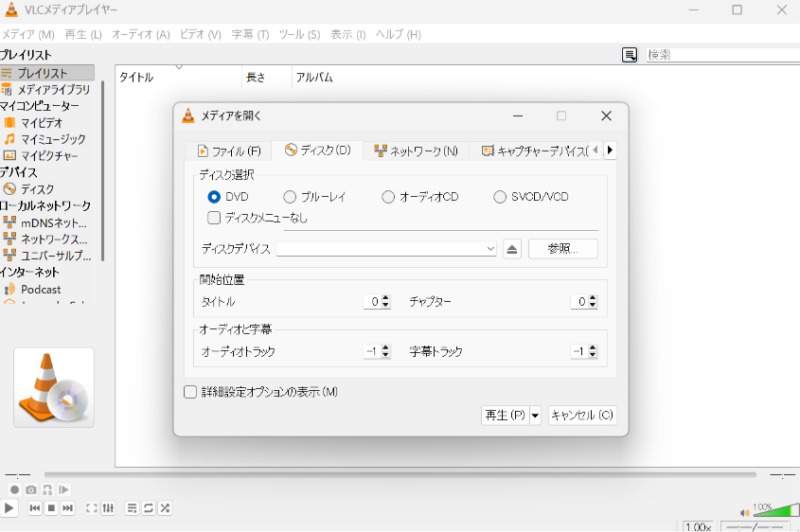800x532 pixels.
Task: Toggle fullscreen video mode icon
Action: tap(91, 508)
